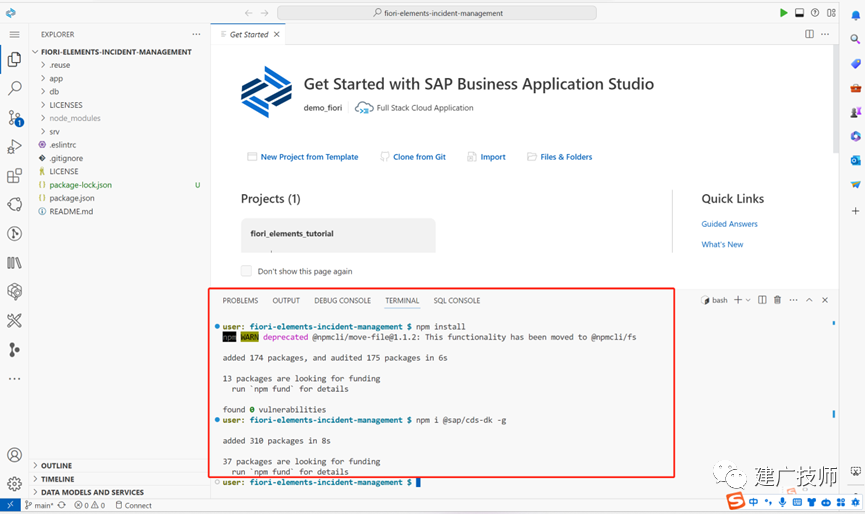865x514 pixels.
Task: Close the terminal panel
Action: click(825, 300)
